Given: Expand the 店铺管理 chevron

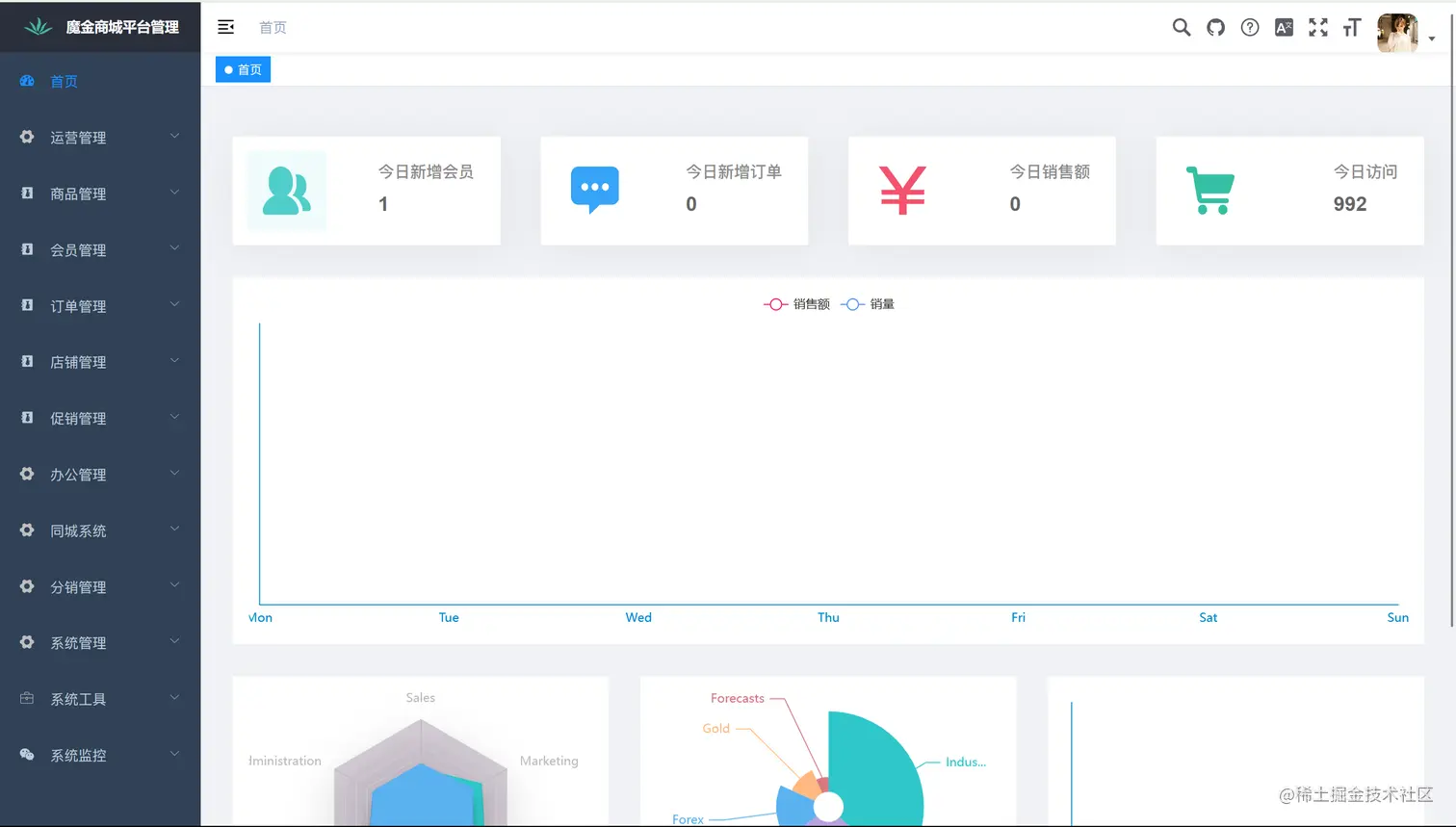Looking at the screenshot, I should (175, 360).
